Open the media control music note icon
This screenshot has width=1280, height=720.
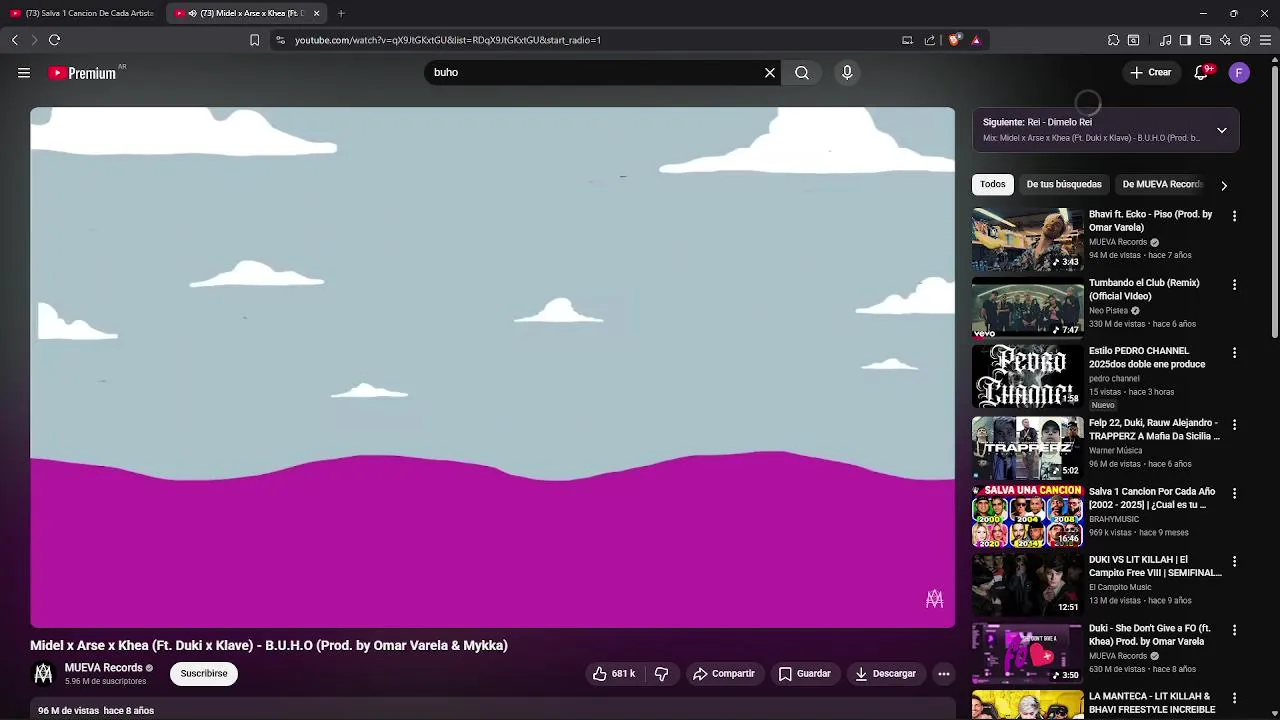[x=1165, y=40]
